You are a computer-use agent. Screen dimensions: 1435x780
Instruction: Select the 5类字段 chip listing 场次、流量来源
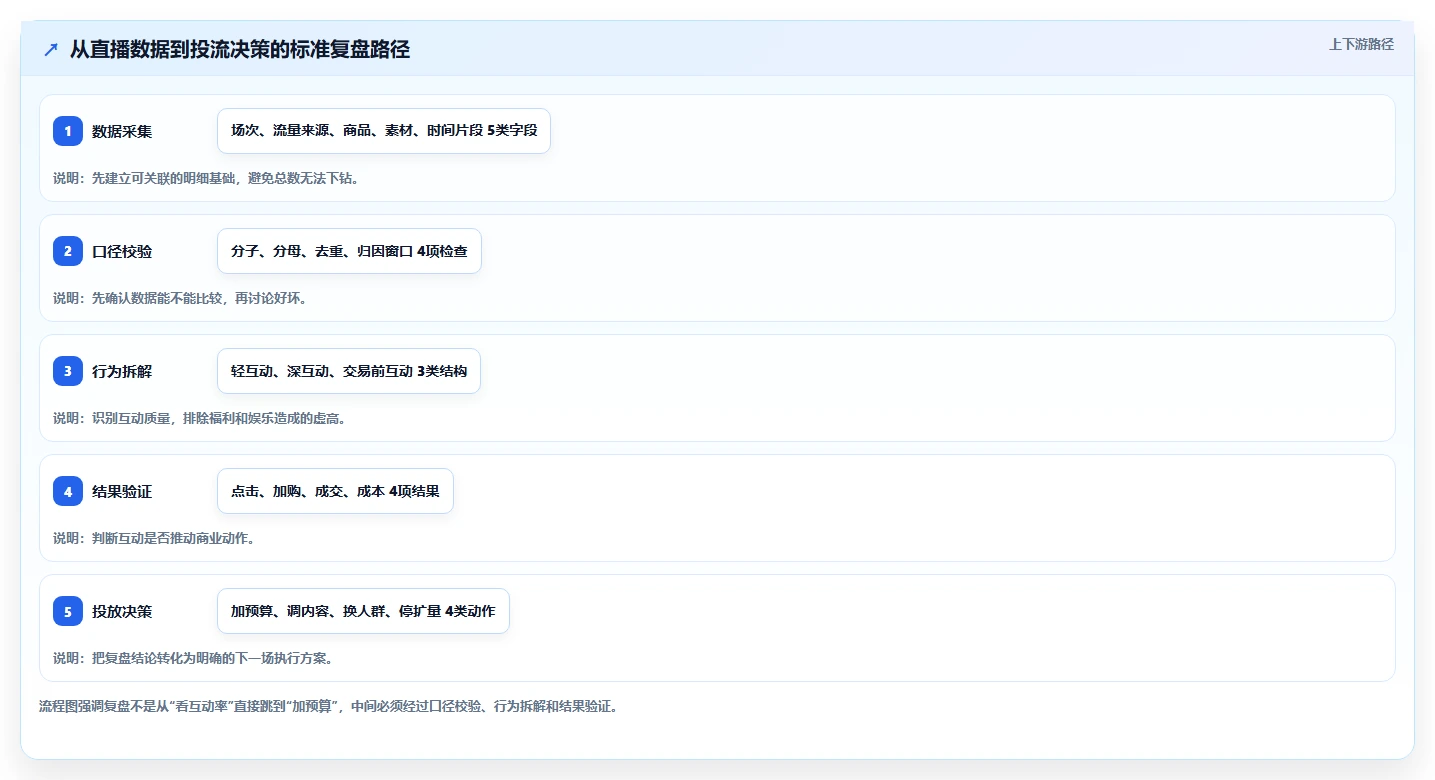coord(384,131)
